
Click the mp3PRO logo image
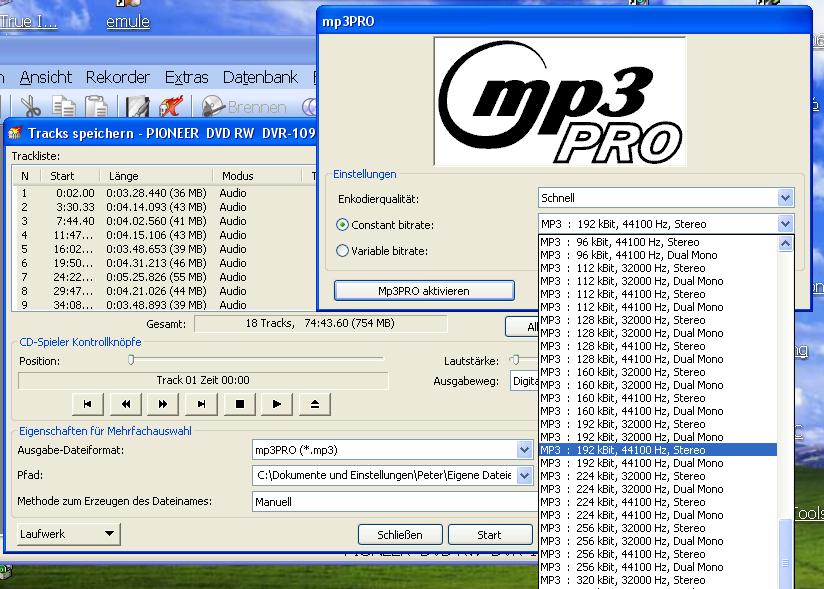(560, 101)
